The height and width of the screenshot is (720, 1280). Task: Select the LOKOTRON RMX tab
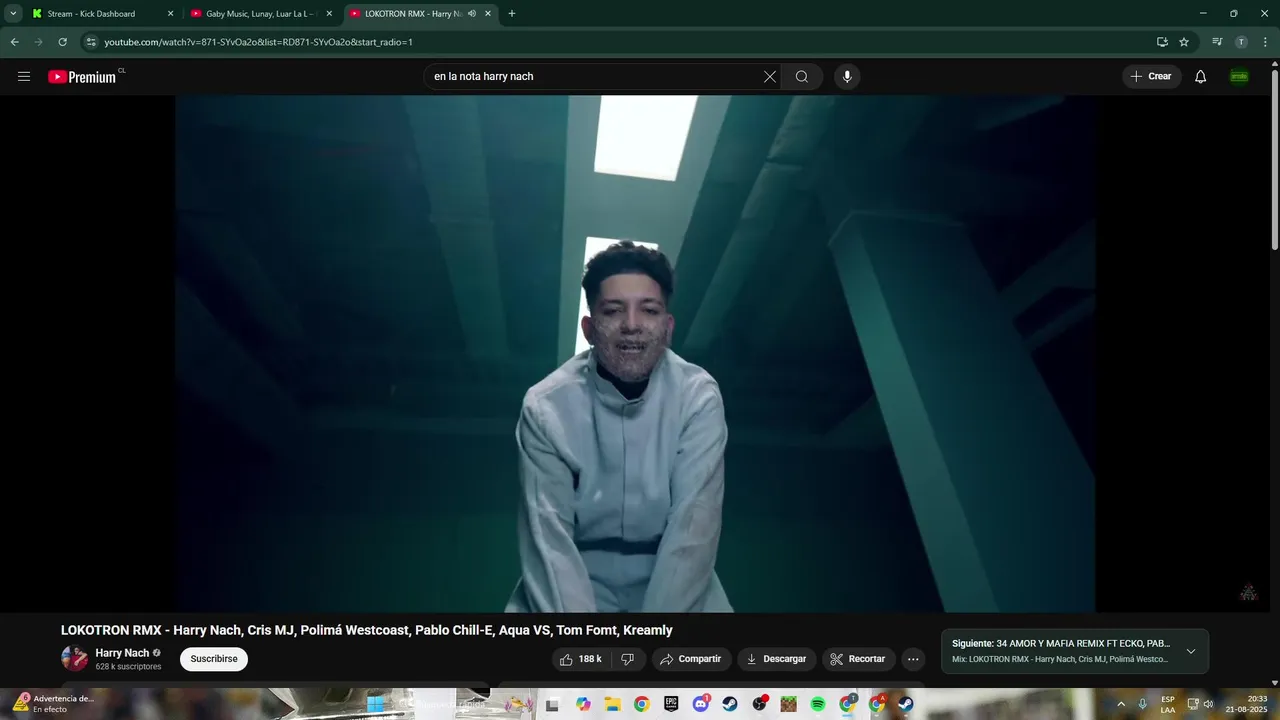421,14
